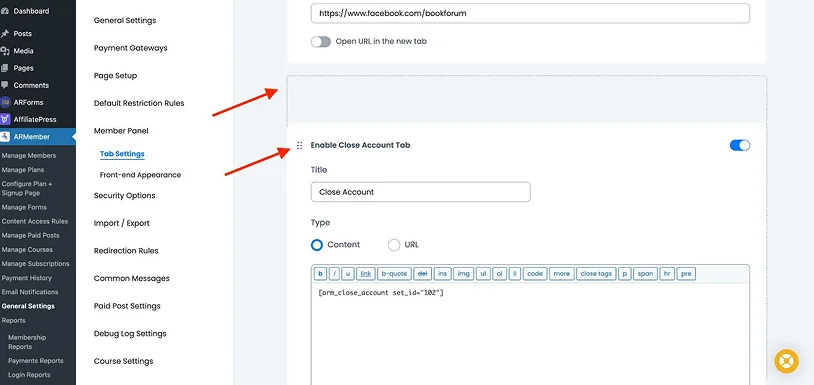Click the 'ol' editor button
Viewport: 814px width, 385px height.
point(499,273)
